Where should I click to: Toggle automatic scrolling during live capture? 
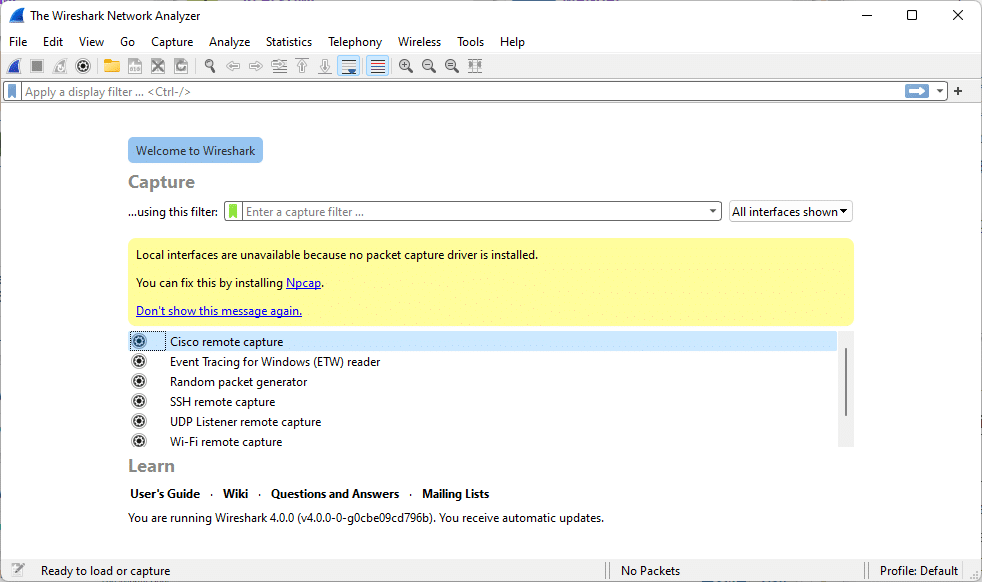coord(347,65)
